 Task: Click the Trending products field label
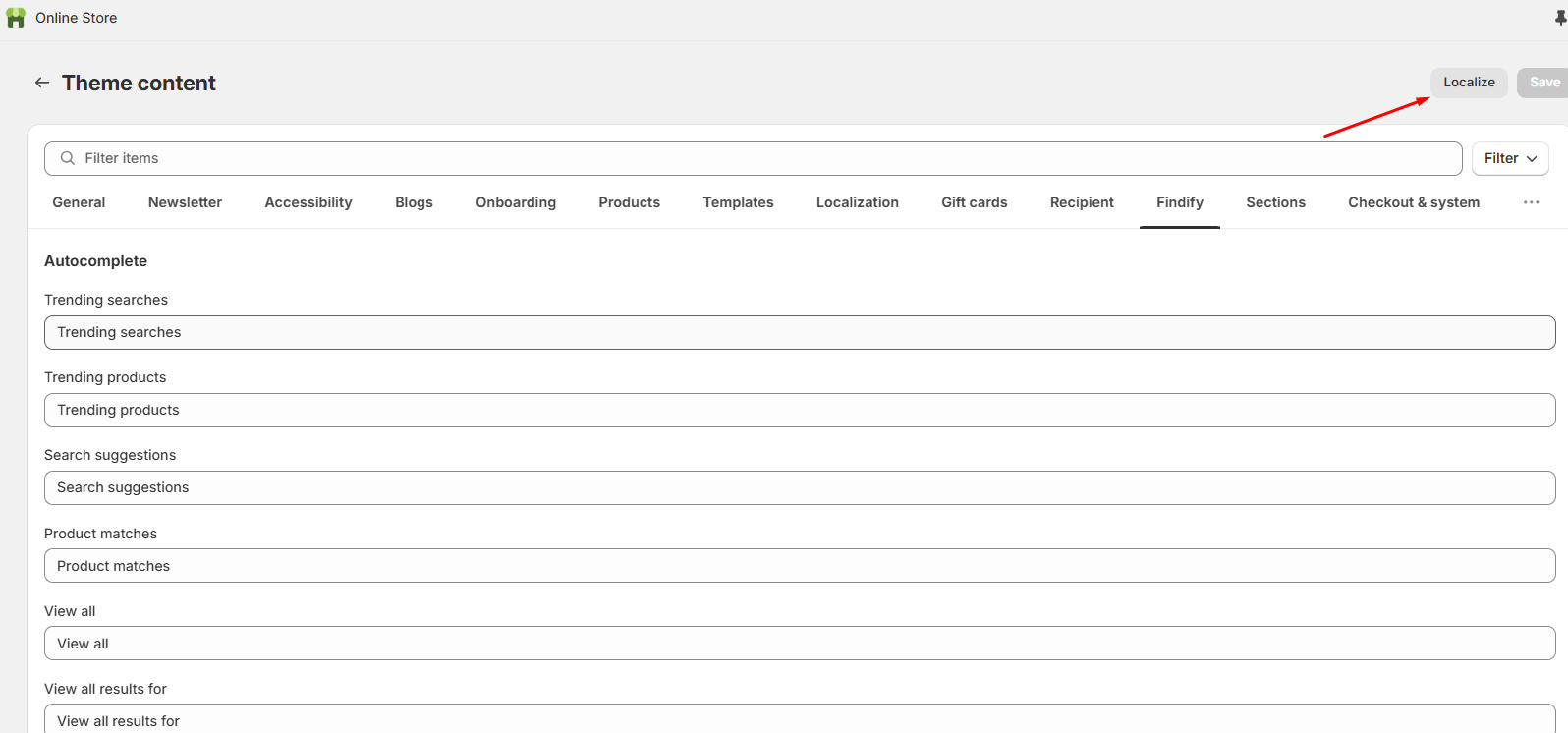(x=105, y=377)
